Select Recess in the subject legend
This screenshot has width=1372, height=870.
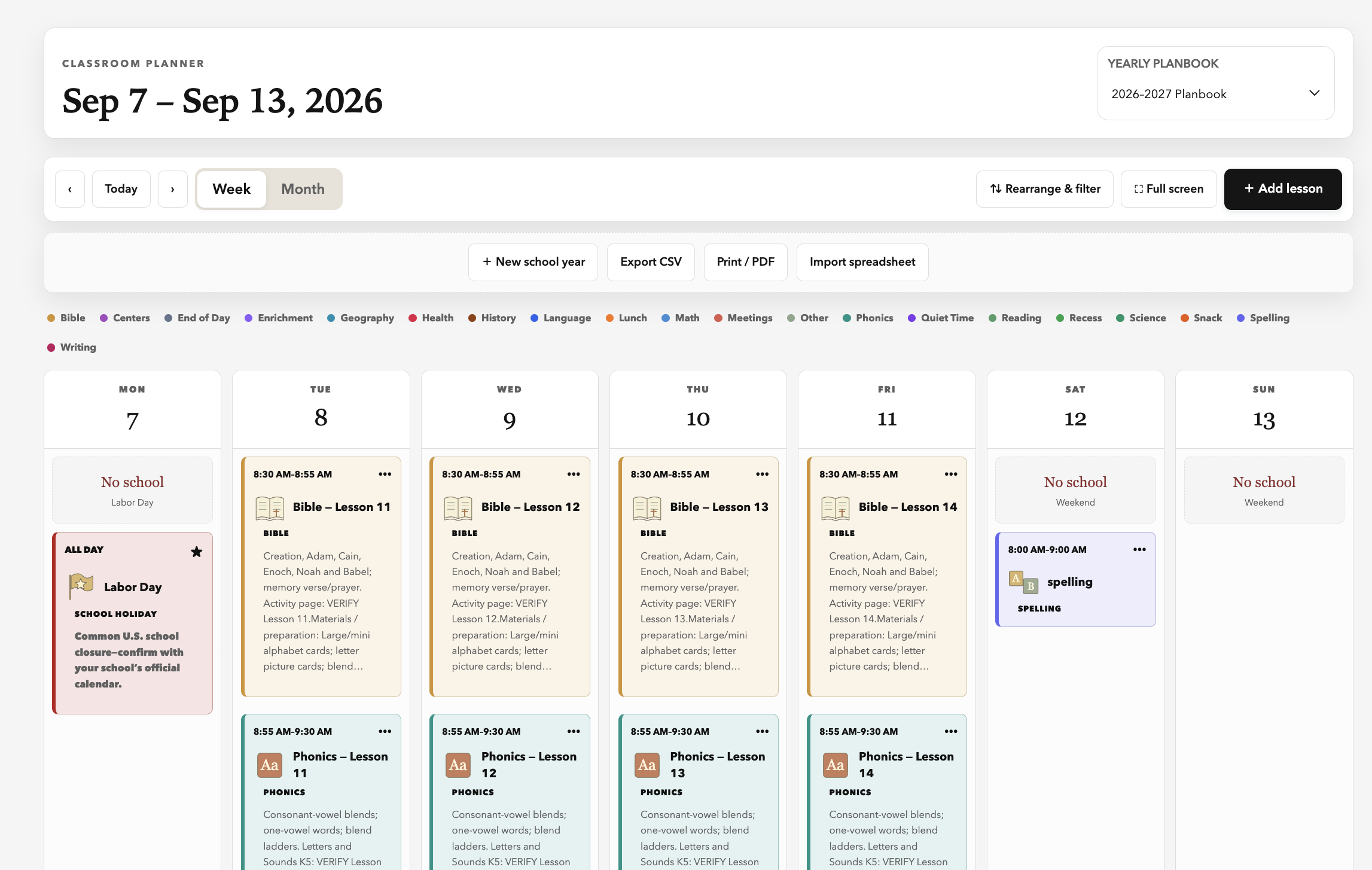[x=1079, y=318]
